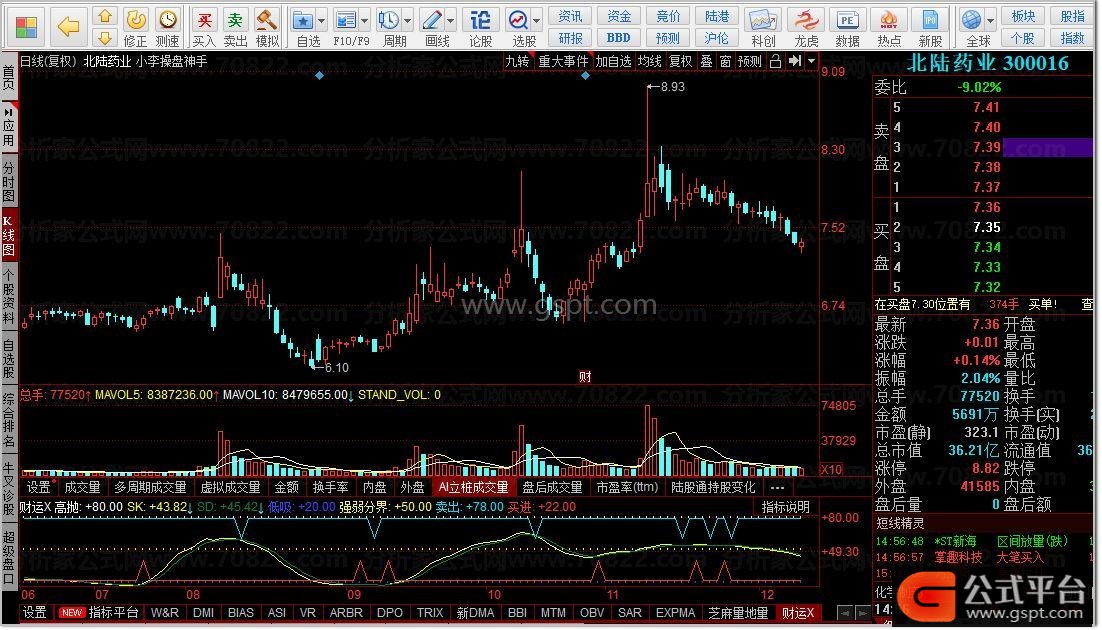Viewport: 1102px width, 630px height.
Task: Click the 财 marker below the candlestick chart
Action: pyautogui.click(x=585, y=377)
